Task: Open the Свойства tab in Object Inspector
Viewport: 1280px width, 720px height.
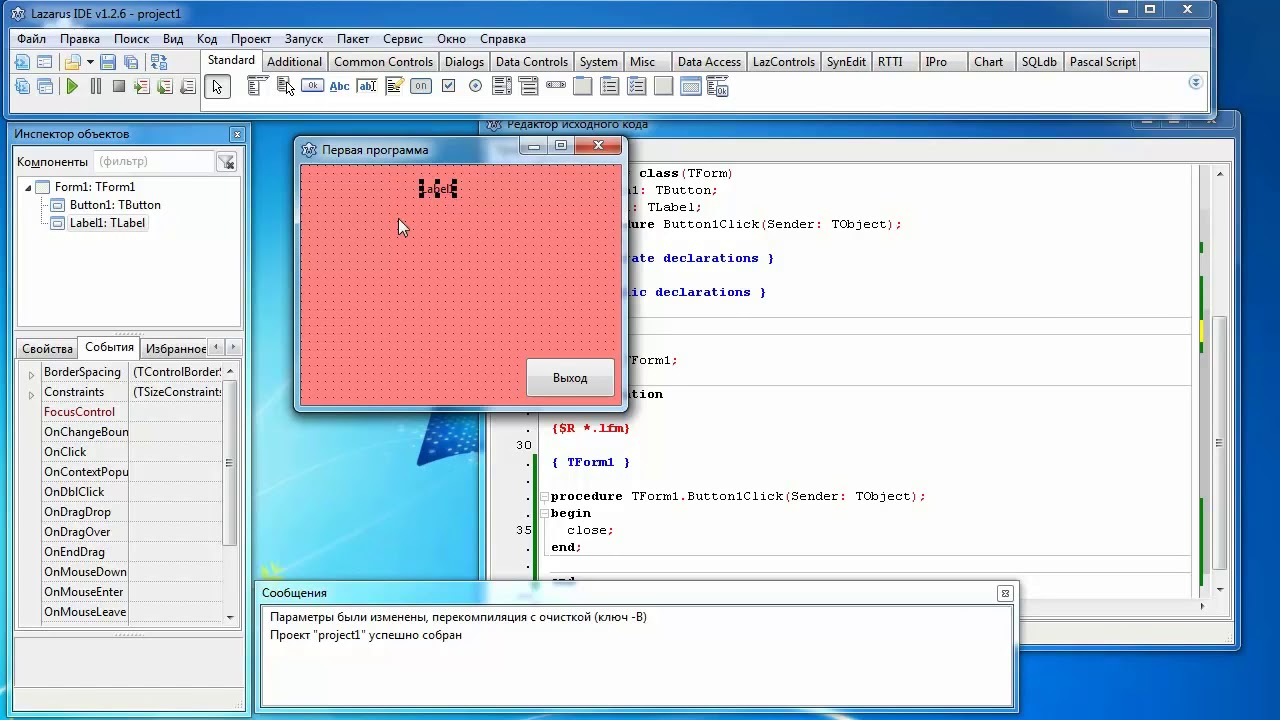Action: (48, 349)
